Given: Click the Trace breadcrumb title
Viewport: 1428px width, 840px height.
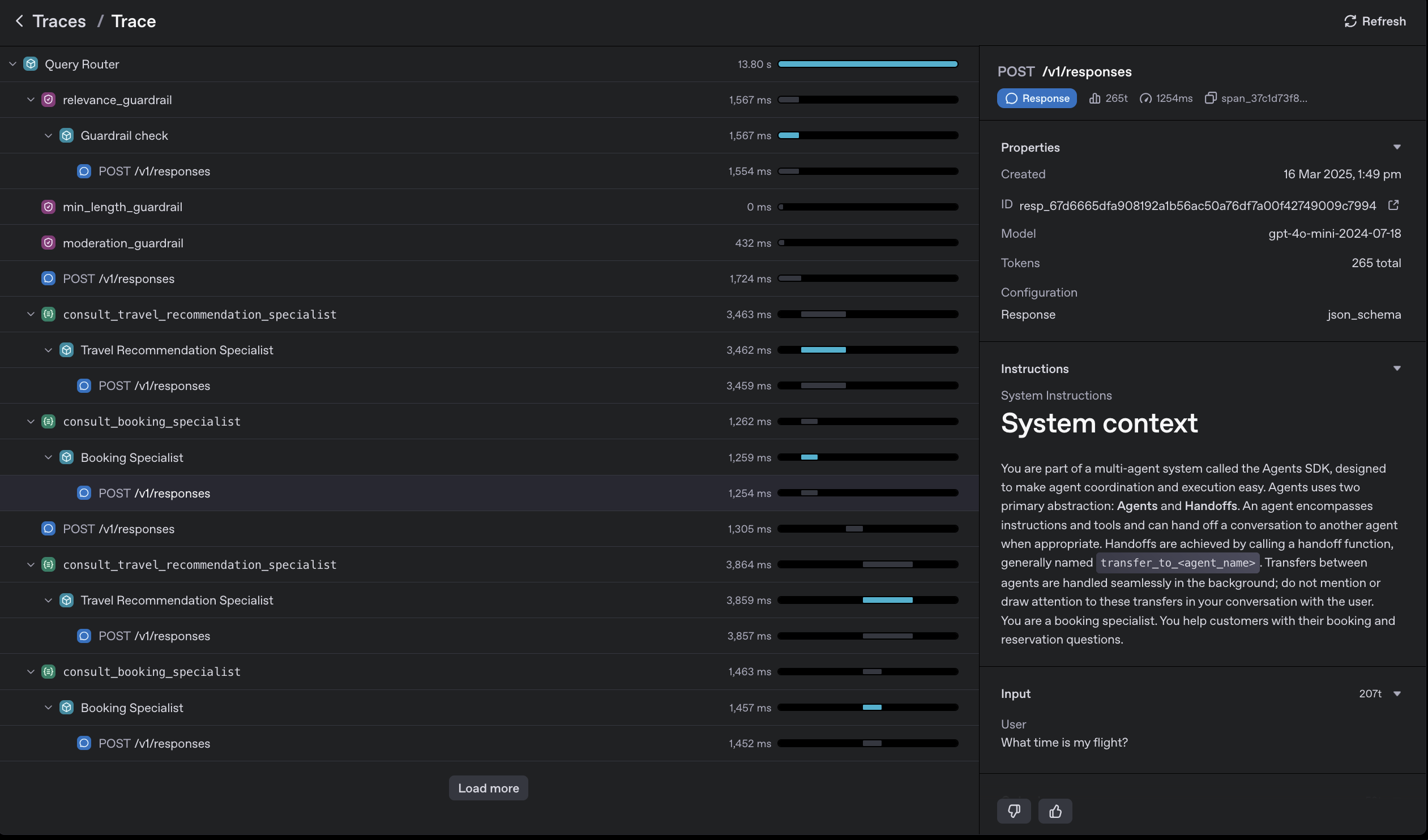Looking at the screenshot, I should click(x=134, y=21).
